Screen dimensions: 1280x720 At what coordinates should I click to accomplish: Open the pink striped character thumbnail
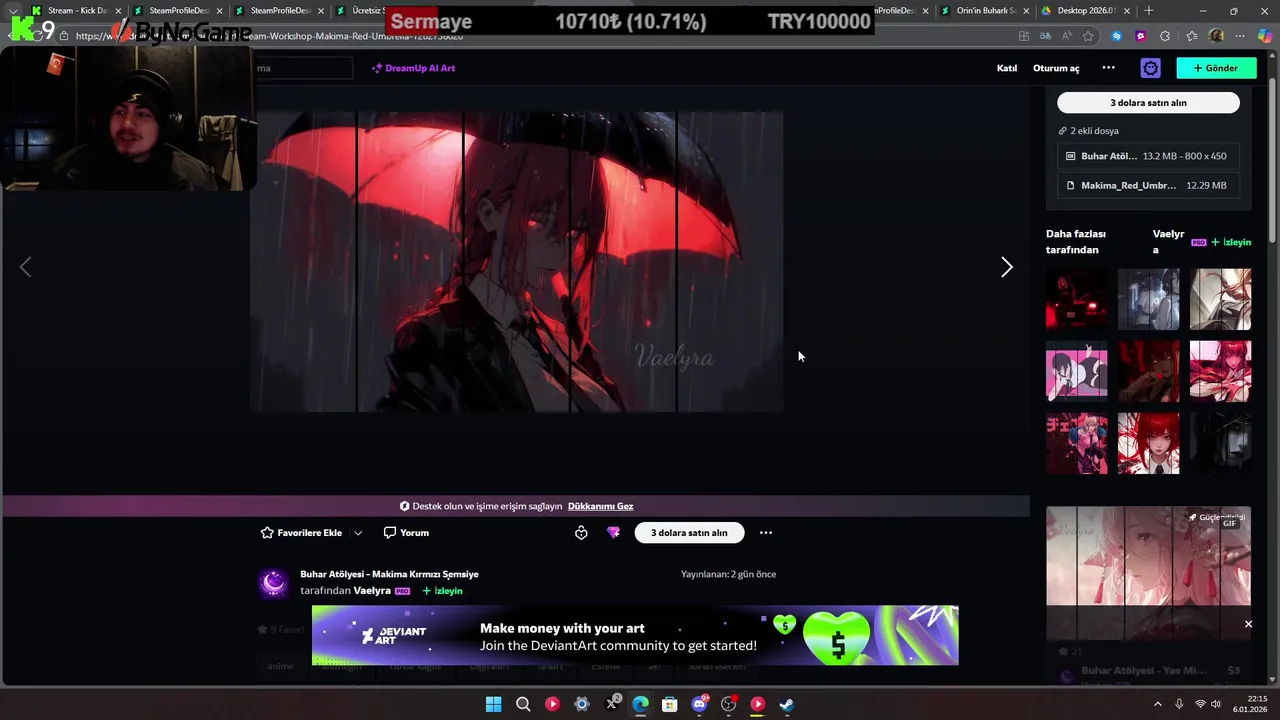[1076, 371]
